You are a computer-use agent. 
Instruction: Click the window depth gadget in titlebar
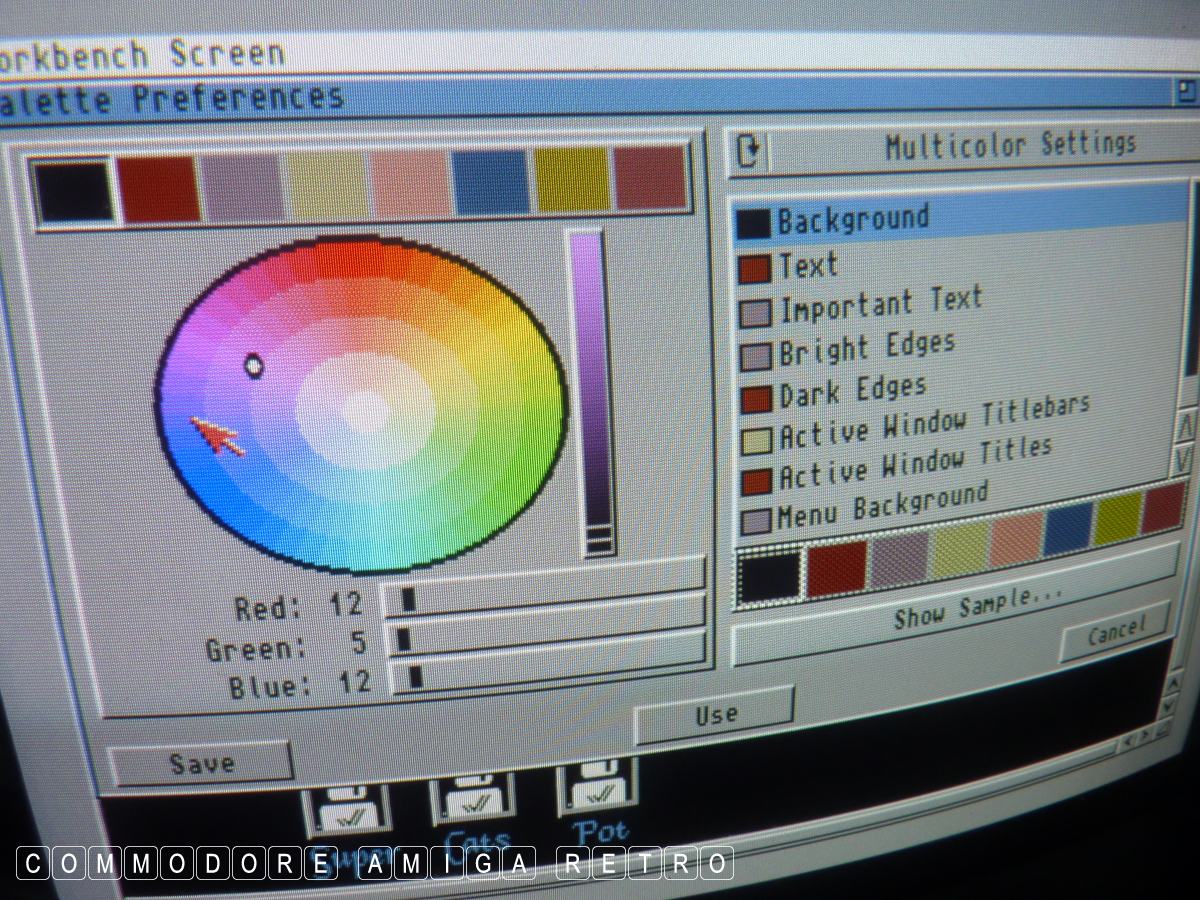click(1186, 93)
